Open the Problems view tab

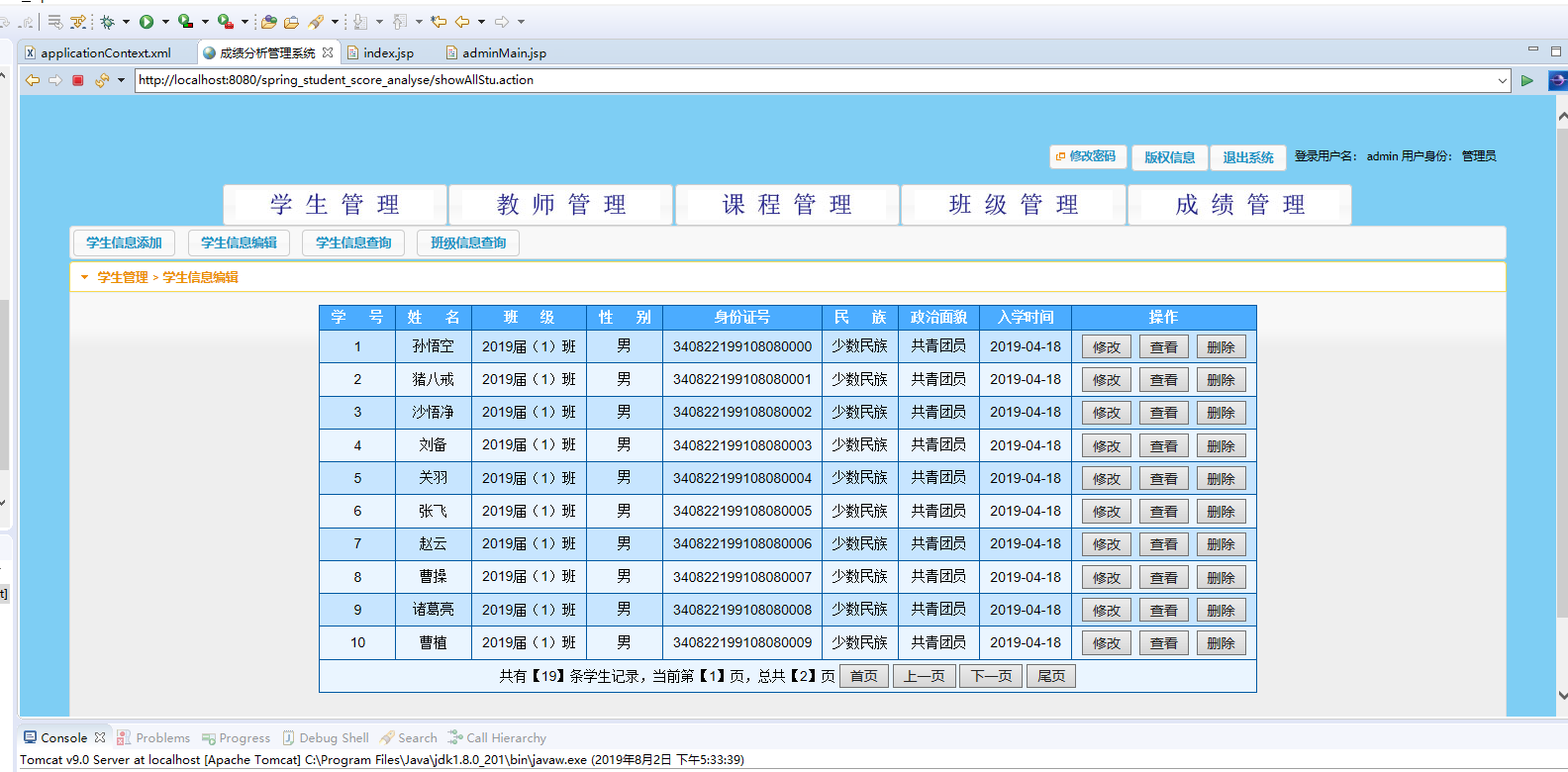coord(162,737)
